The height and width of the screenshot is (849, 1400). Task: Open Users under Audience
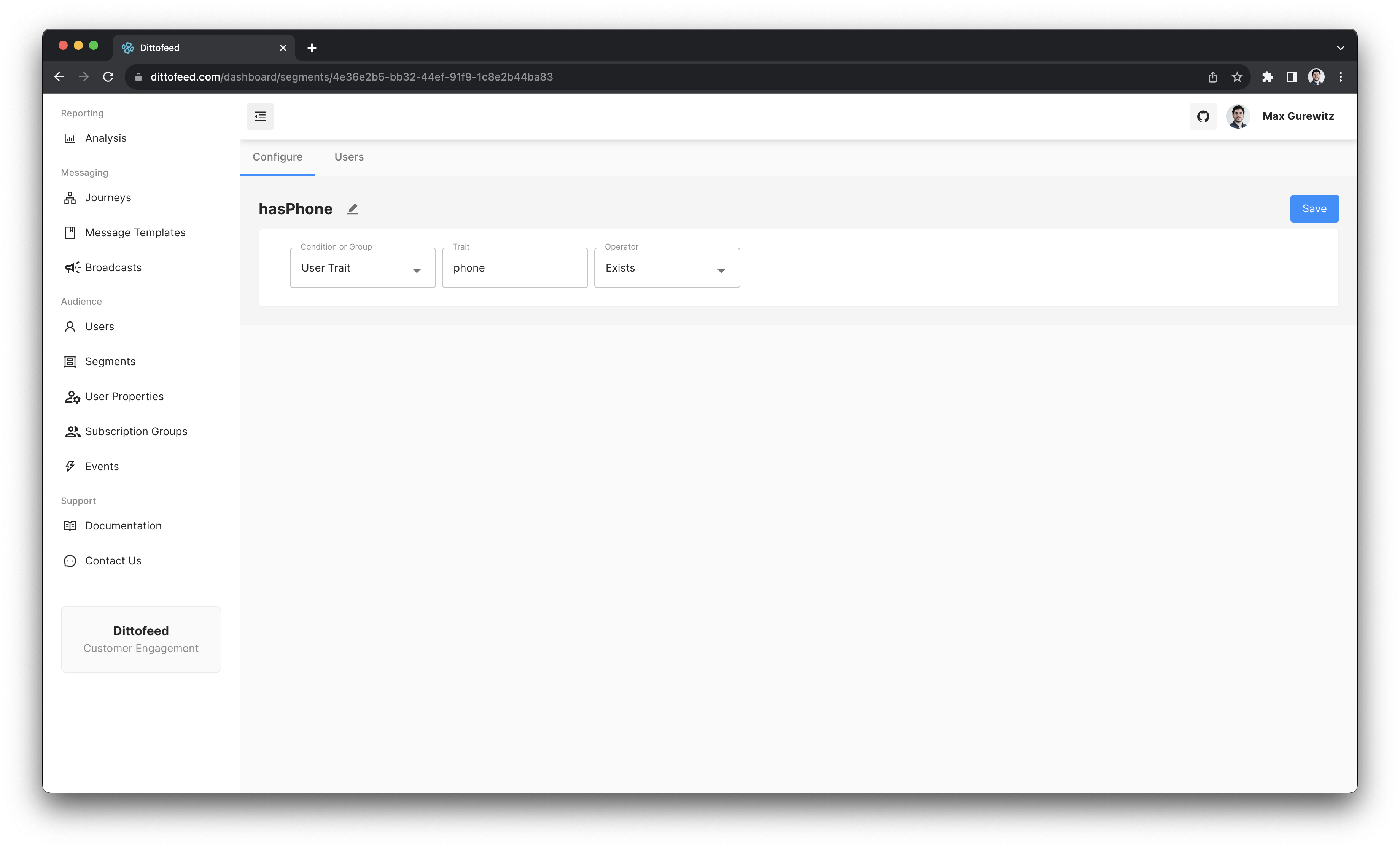(x=99, y=326)
